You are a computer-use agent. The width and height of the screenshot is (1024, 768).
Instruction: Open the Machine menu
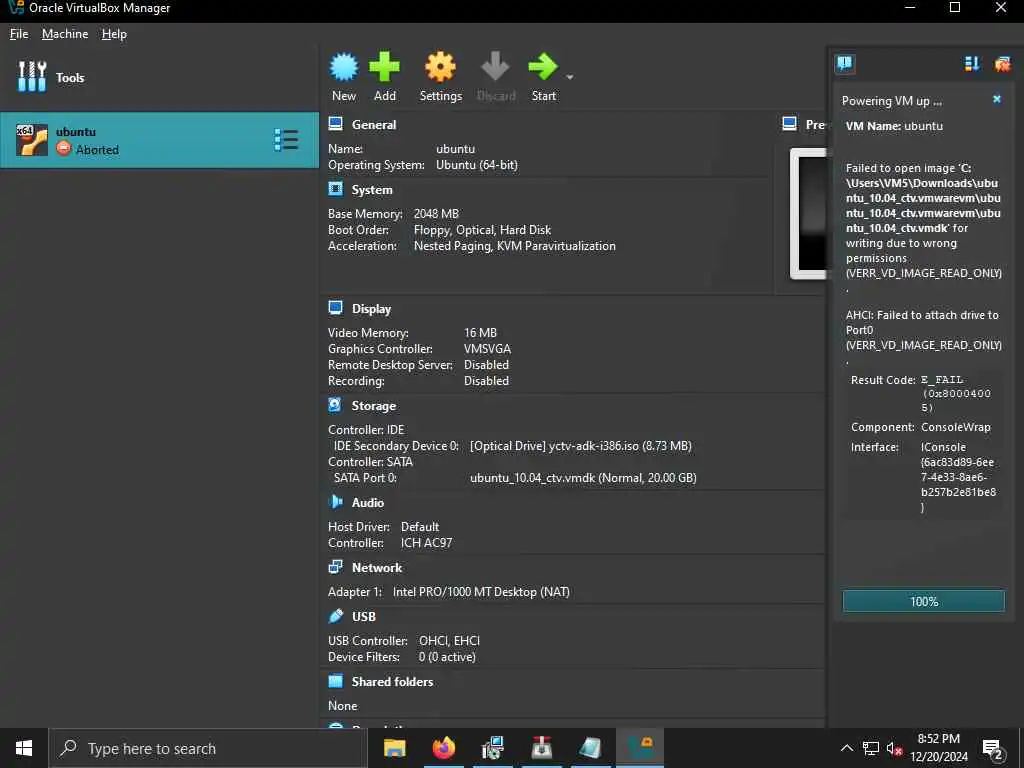pos(65,34)
